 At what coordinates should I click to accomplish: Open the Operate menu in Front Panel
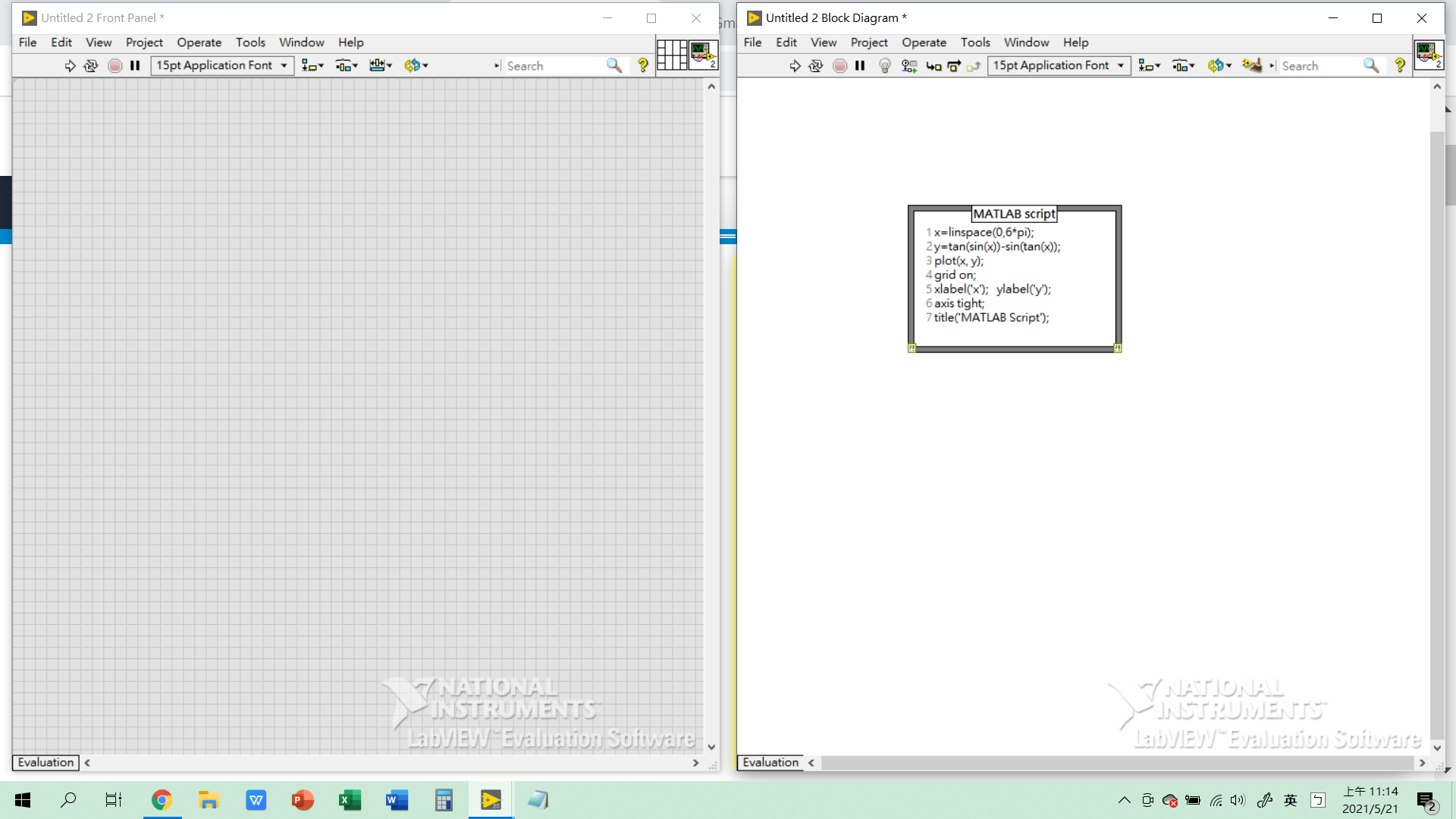click(x=199, y=42)
